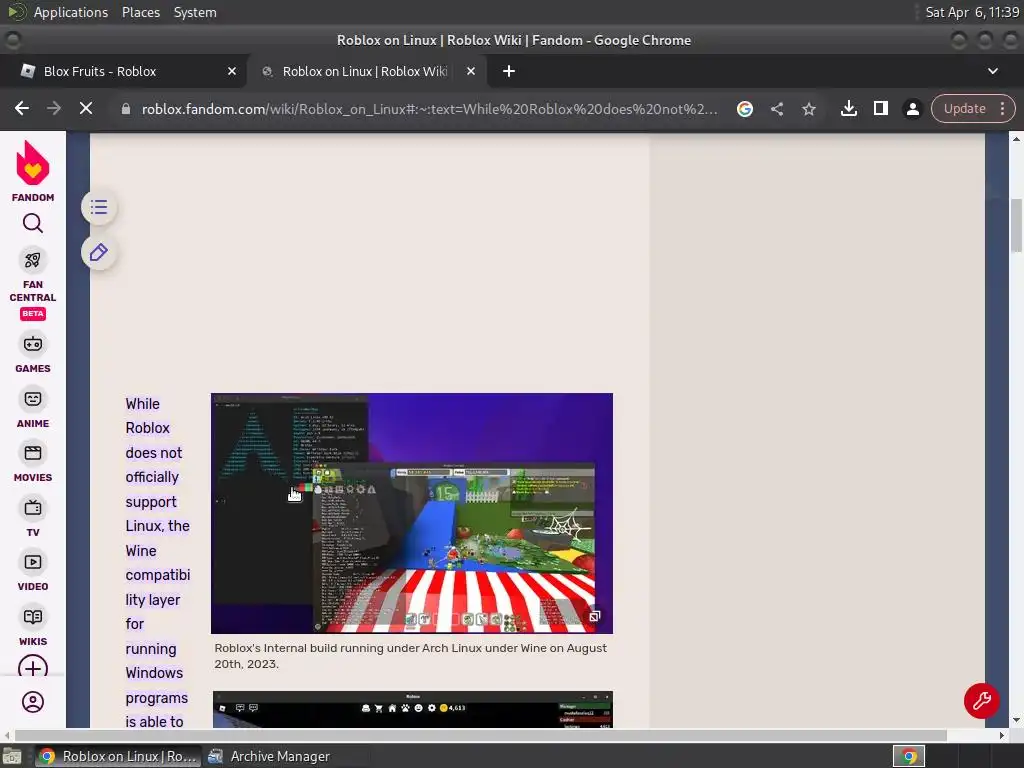1024x768 pixels.
Task: Stop page loading with X button
Action: pyautogui.click(x=86, y=108)
